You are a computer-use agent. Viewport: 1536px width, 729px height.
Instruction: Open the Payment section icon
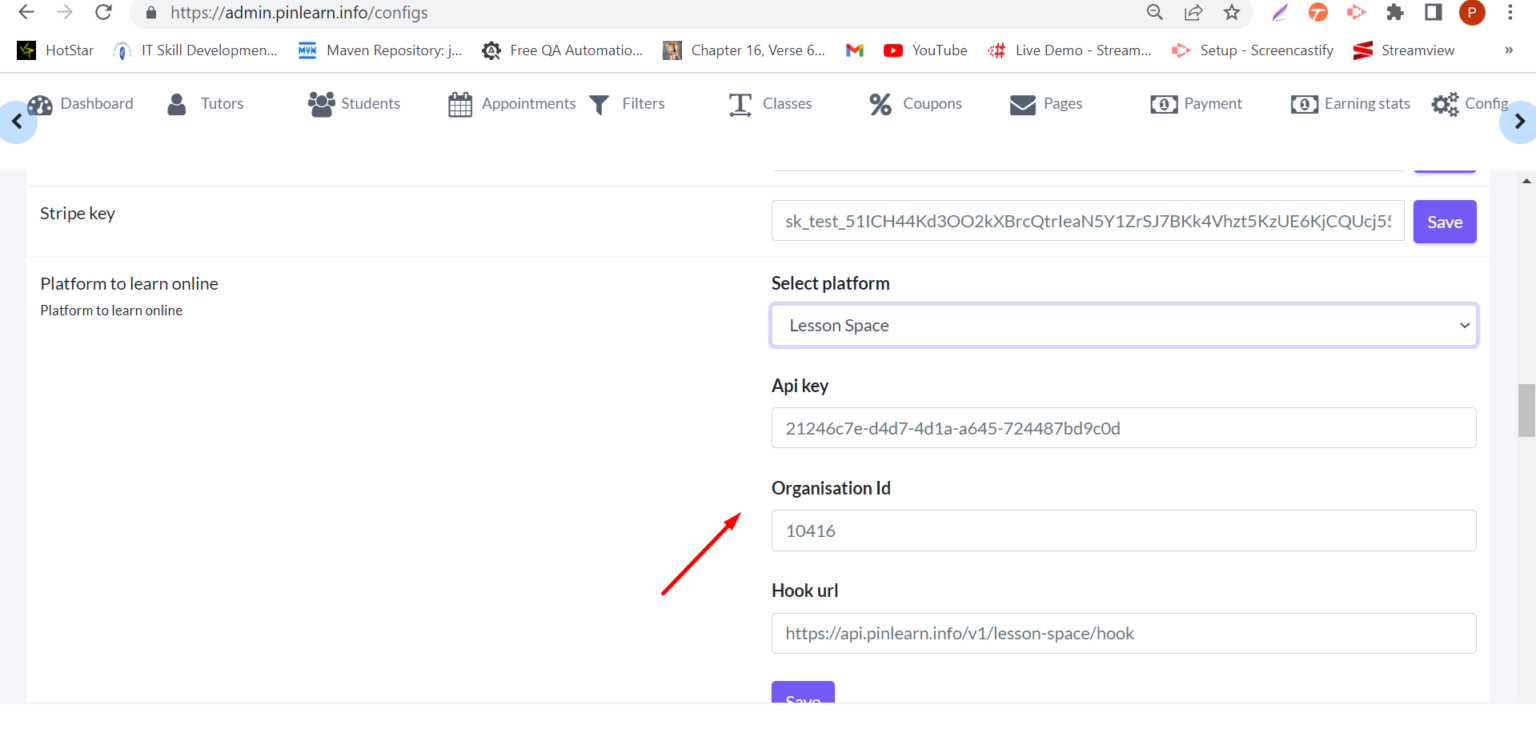click(1164, 103)
